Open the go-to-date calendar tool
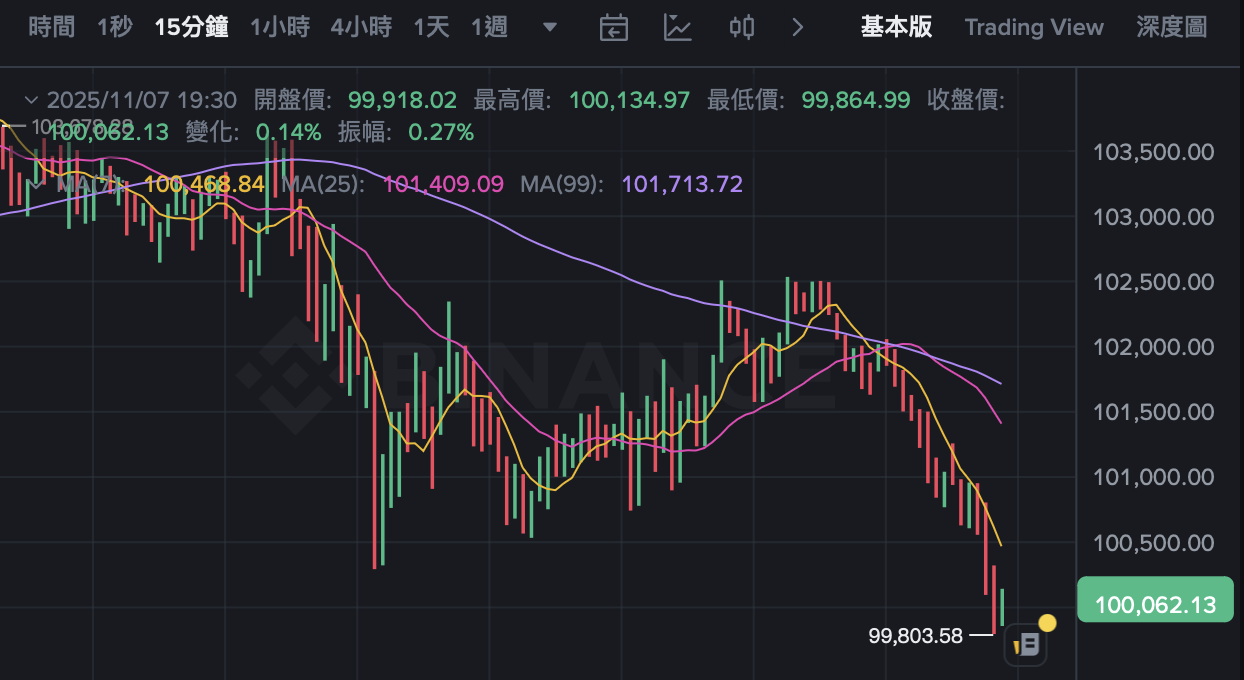This screenshot has height=680, width=1244. point(613,27)
